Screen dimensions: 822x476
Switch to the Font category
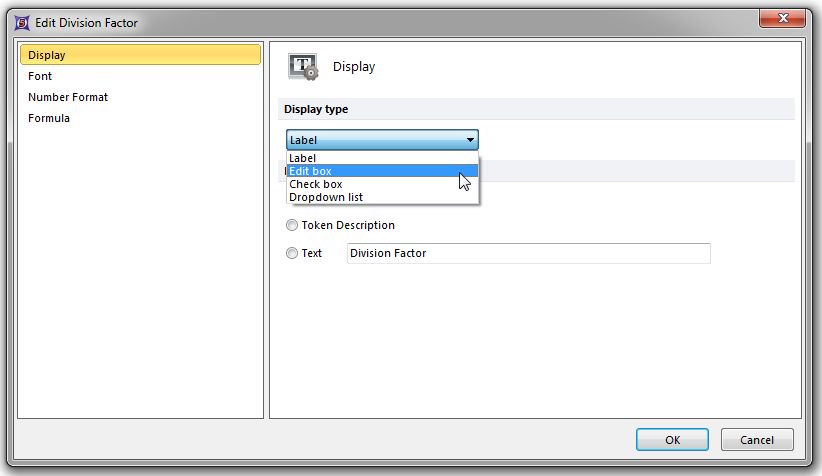coord(41,76)
